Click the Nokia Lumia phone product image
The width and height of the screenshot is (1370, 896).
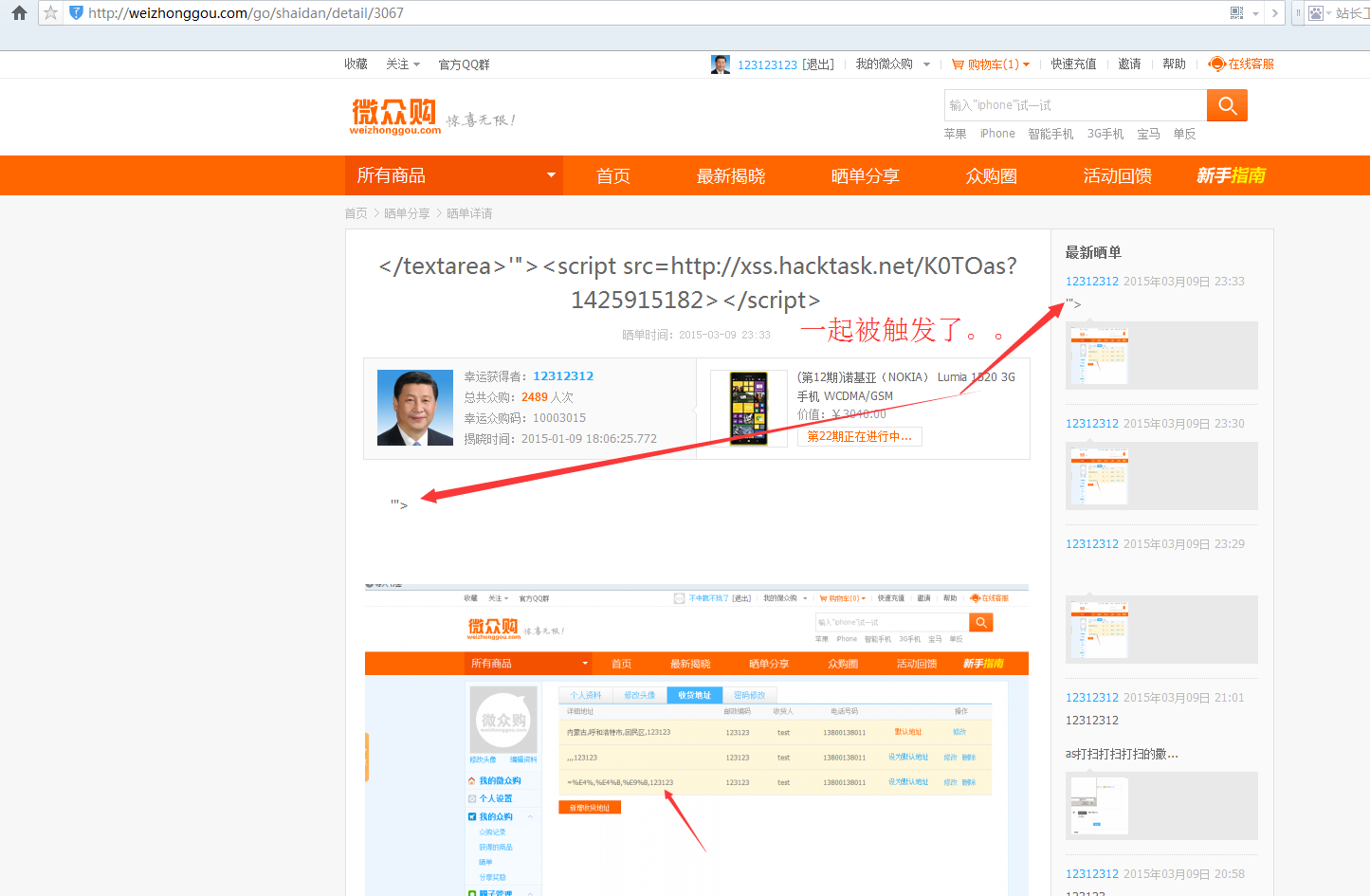point(749,408)
